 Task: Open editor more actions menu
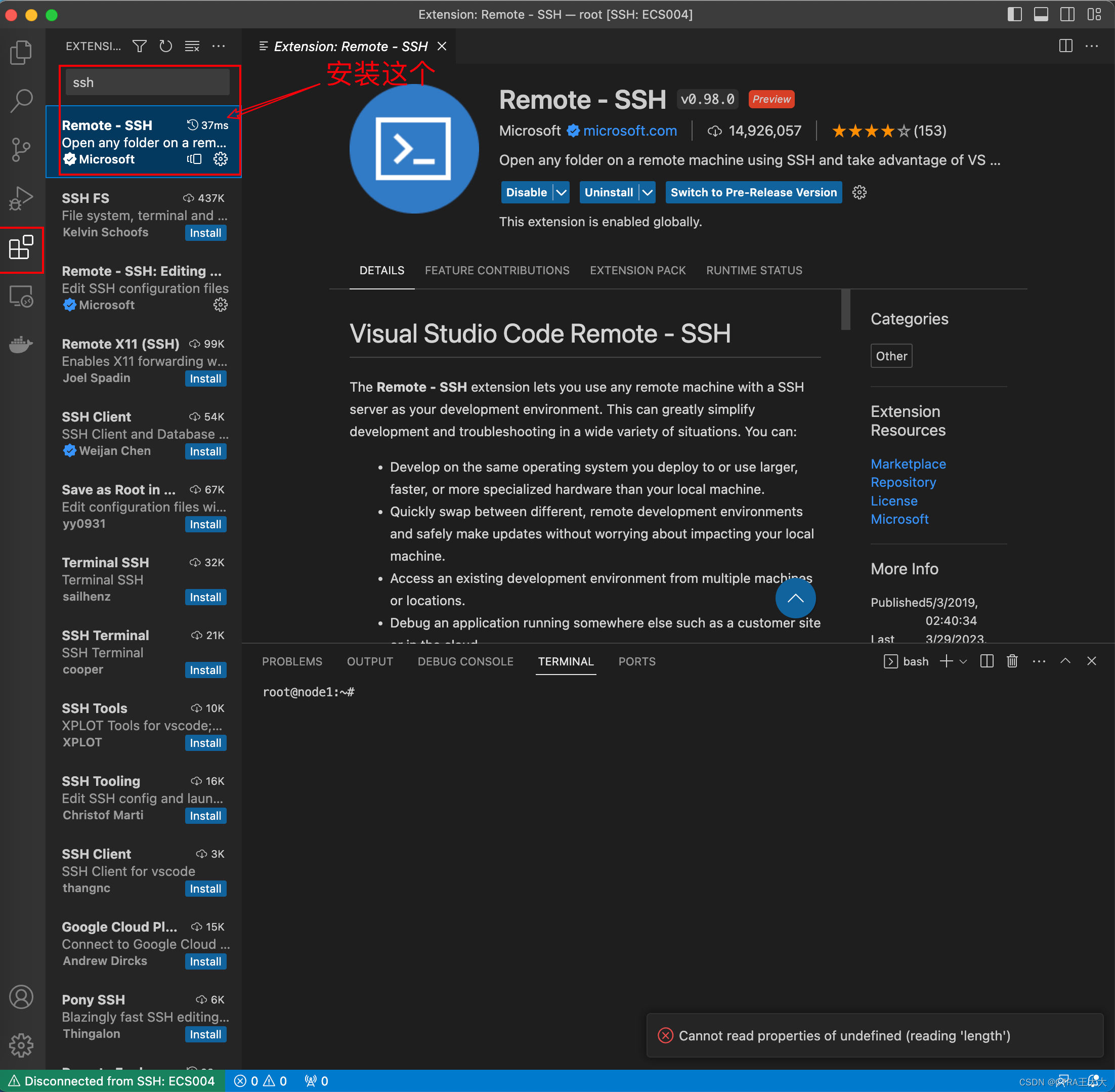coord(1092,46)
